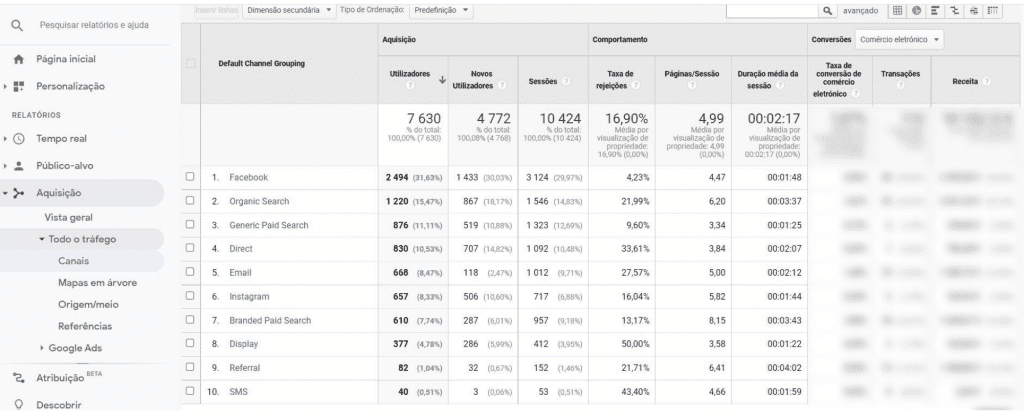
Task: Click help icon beside Novos Utilizadores header
Action: click(x=502, y=85)
